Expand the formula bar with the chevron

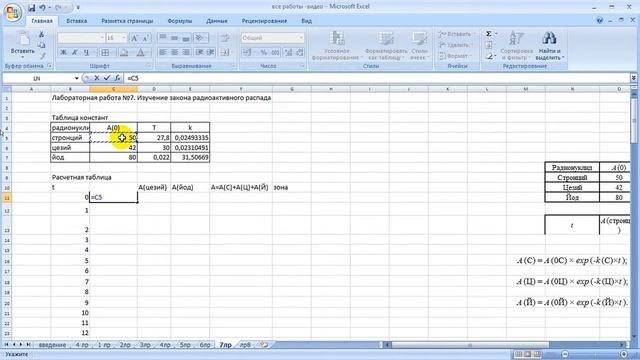(633, 78)
